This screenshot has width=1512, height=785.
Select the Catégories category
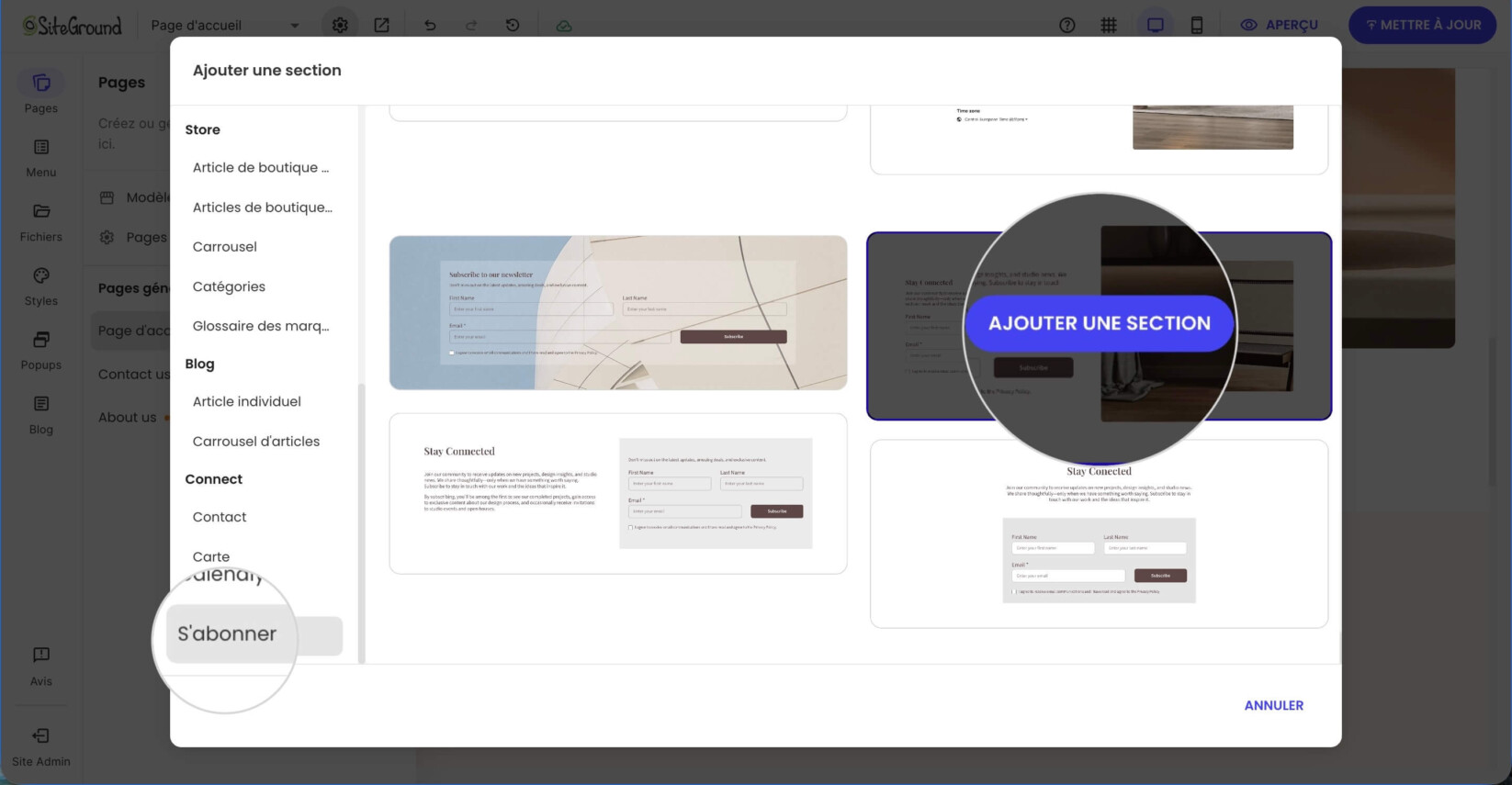click(229, 286)
